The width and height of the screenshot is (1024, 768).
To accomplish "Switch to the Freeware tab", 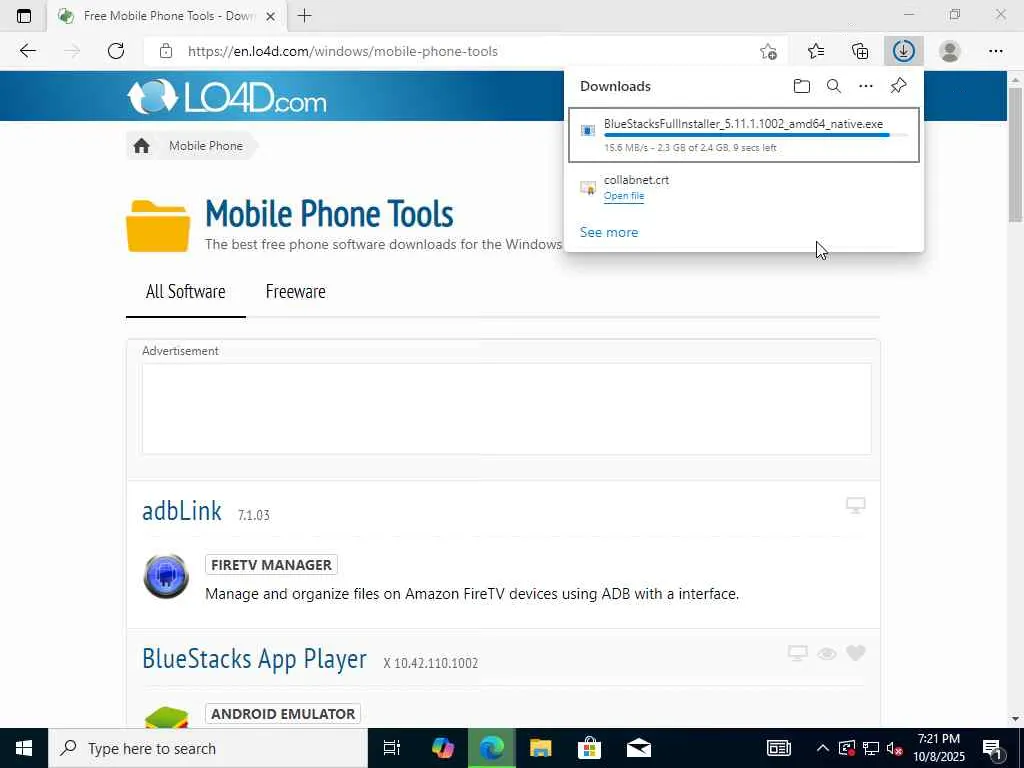I will [295, 291].
